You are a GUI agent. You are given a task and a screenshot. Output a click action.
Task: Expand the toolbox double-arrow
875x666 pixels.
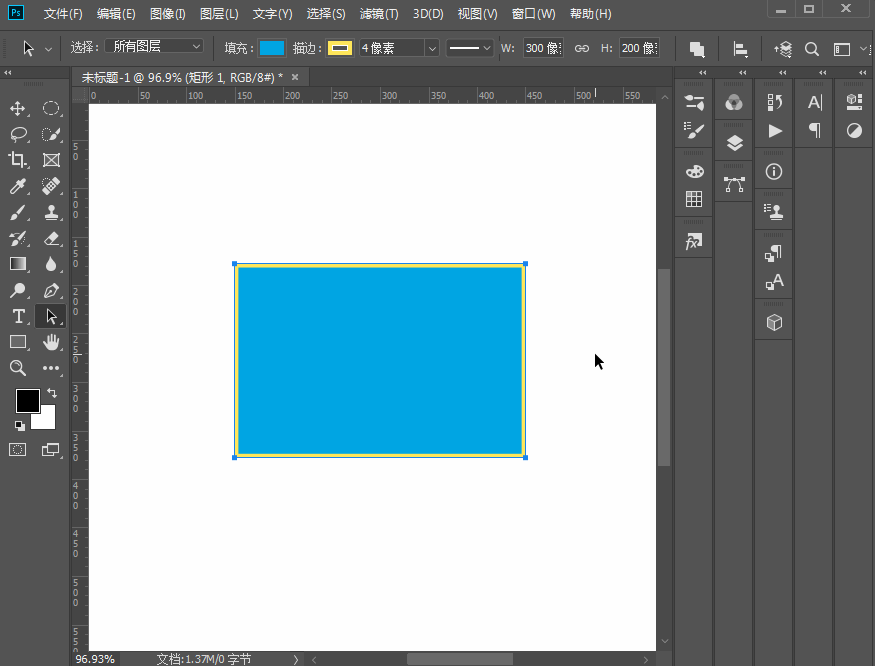pos(8,73)
